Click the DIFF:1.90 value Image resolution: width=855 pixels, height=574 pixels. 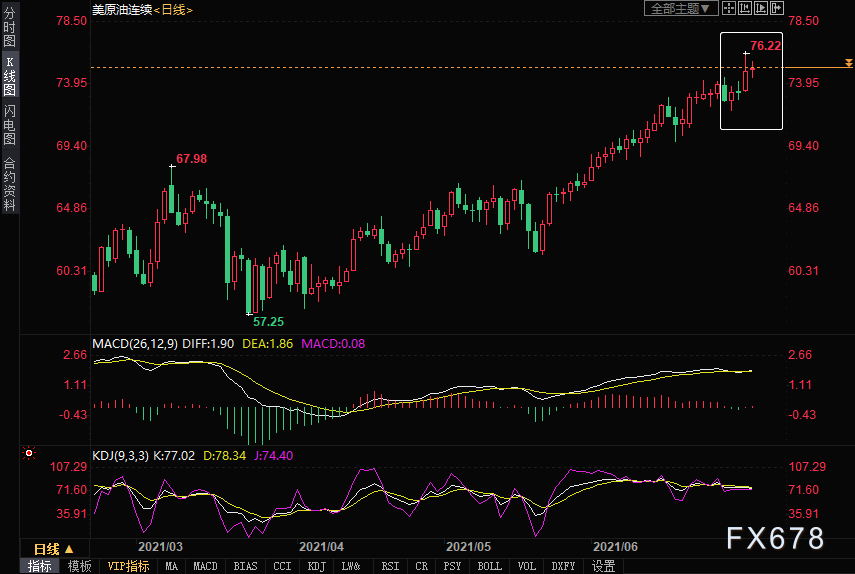tap(208, 344)
